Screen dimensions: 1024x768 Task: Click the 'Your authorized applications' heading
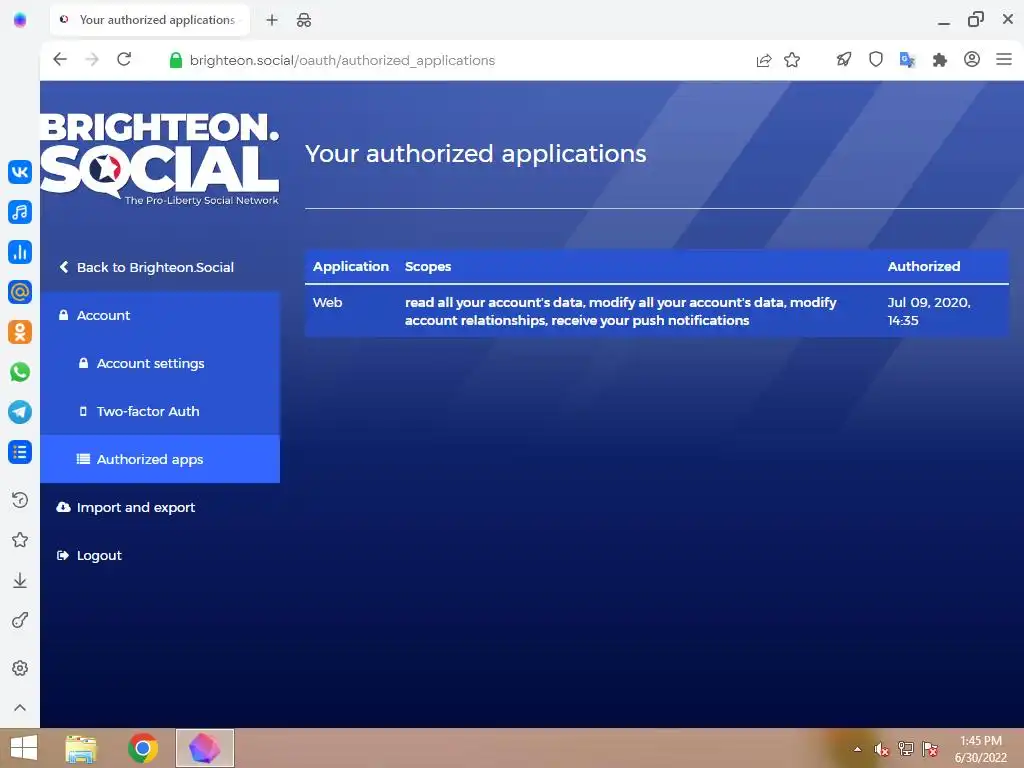(475, 153)
